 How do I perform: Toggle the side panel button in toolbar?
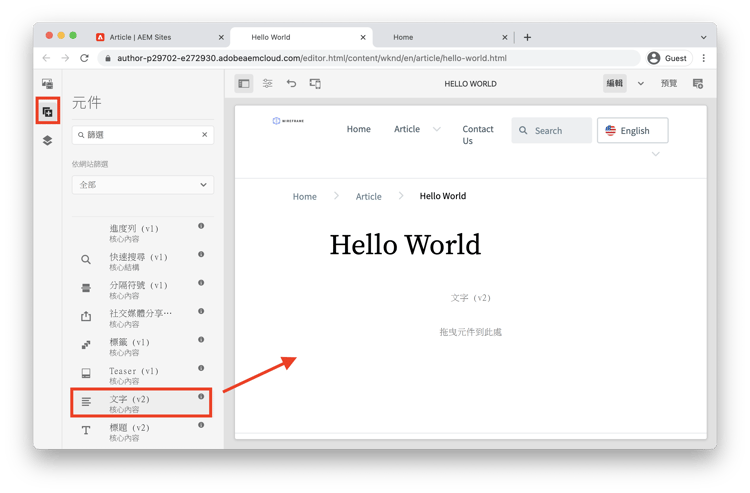click(244, 84)
